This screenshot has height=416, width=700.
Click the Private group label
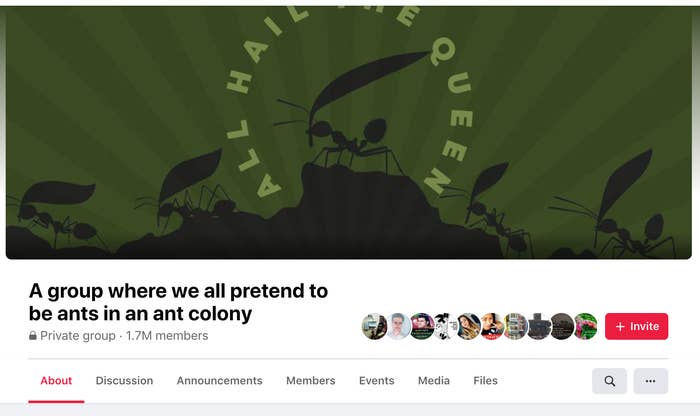coord(78,336)
